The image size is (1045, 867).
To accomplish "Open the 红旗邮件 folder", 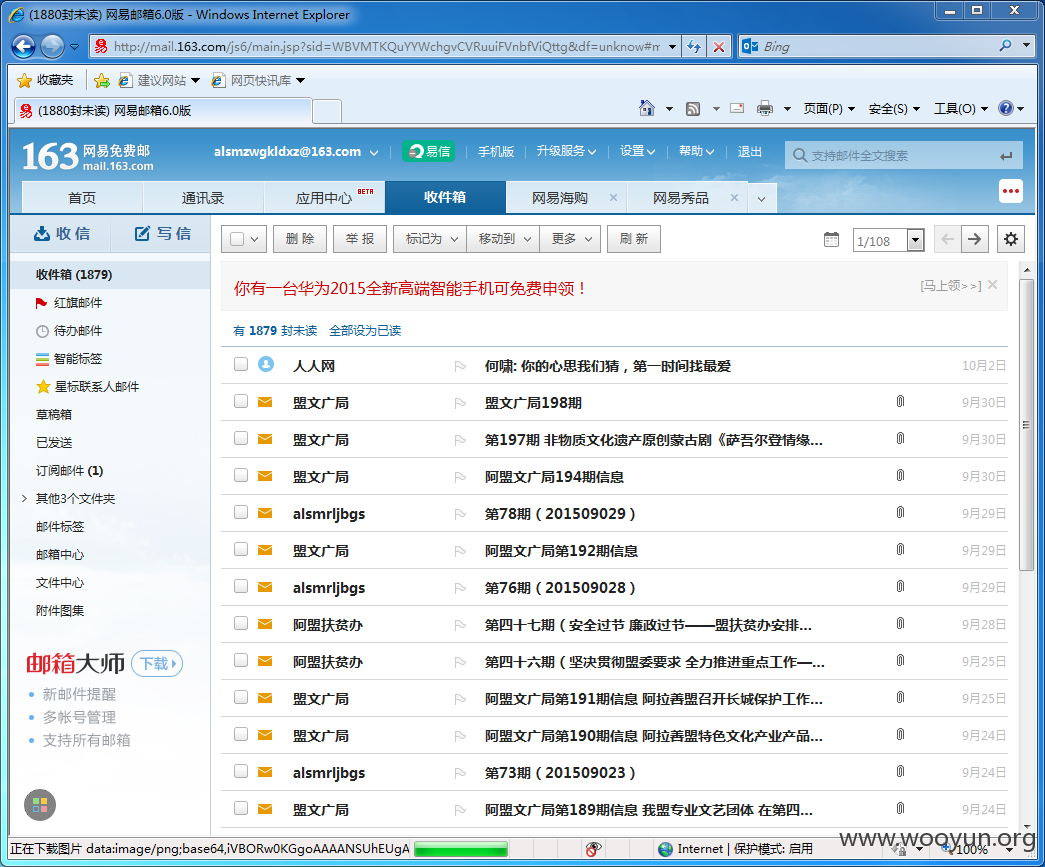I will pyautogui.click(x=78, y=303).
